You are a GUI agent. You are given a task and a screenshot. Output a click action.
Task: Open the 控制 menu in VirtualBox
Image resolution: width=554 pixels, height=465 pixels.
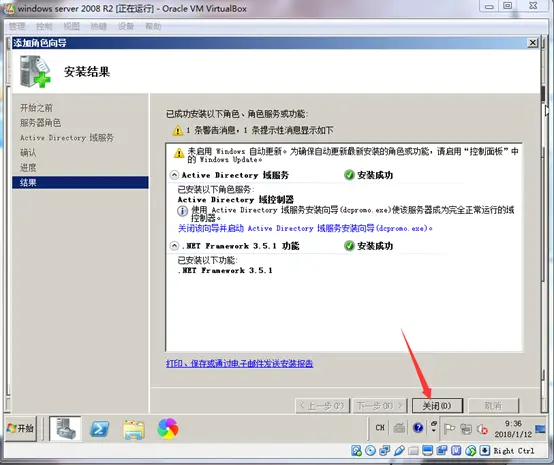coord(44,27)
